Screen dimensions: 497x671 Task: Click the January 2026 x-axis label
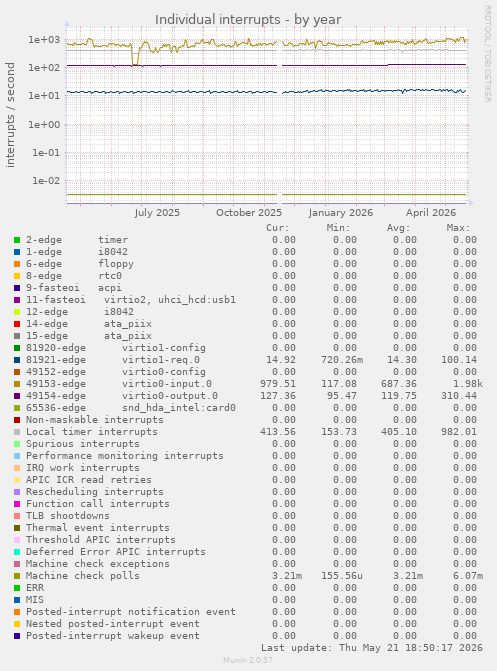click(x=340, y=213)
